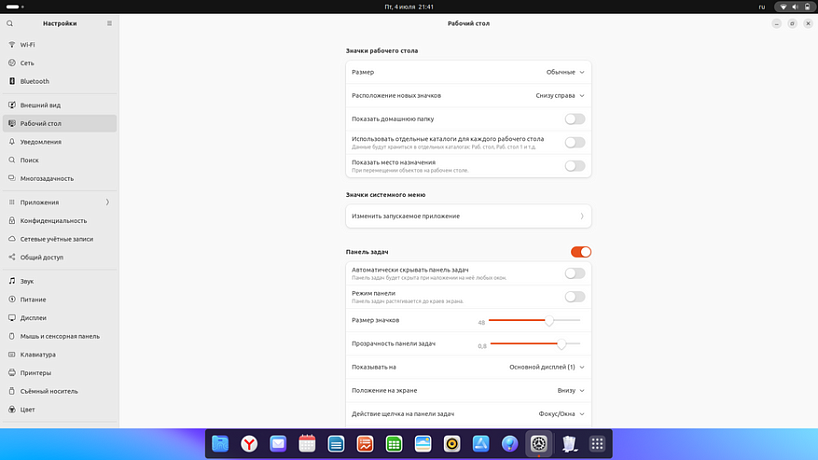
Task: Open the file manager from the dock
Action: (220, 443)
